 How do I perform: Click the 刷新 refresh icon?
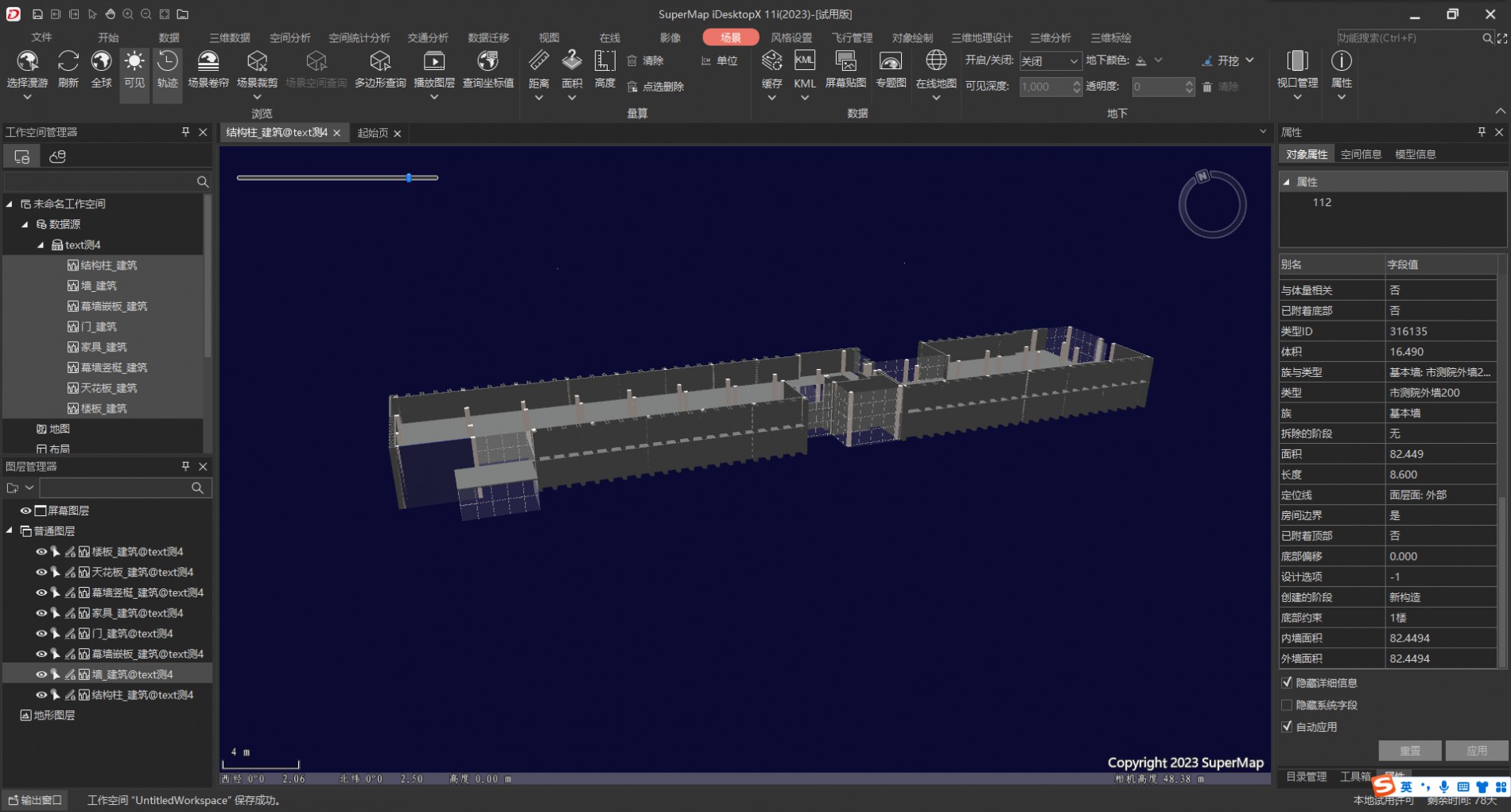click(x=68, y=68)
